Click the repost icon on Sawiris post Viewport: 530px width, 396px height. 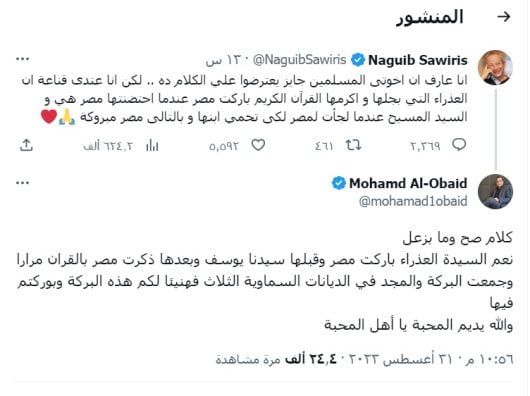tap(353, 145)
